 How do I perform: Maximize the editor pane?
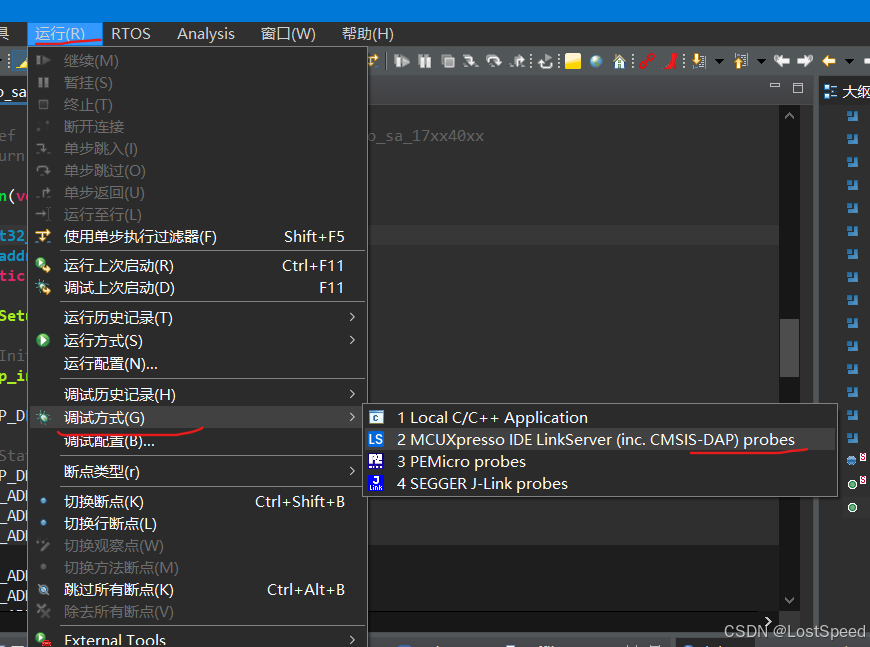click(x=798, y=88)
